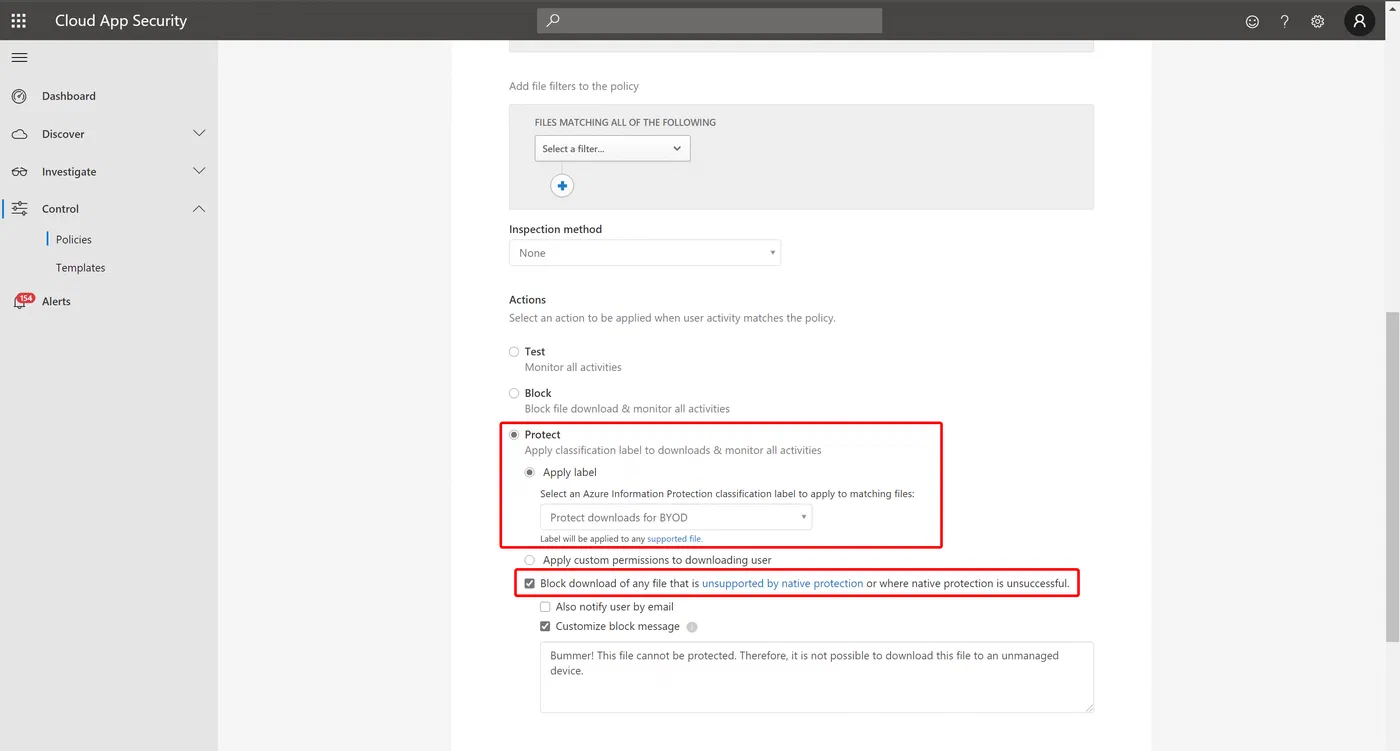
Task: Open the help question mark icon
Action: [x=1285, y=21]
